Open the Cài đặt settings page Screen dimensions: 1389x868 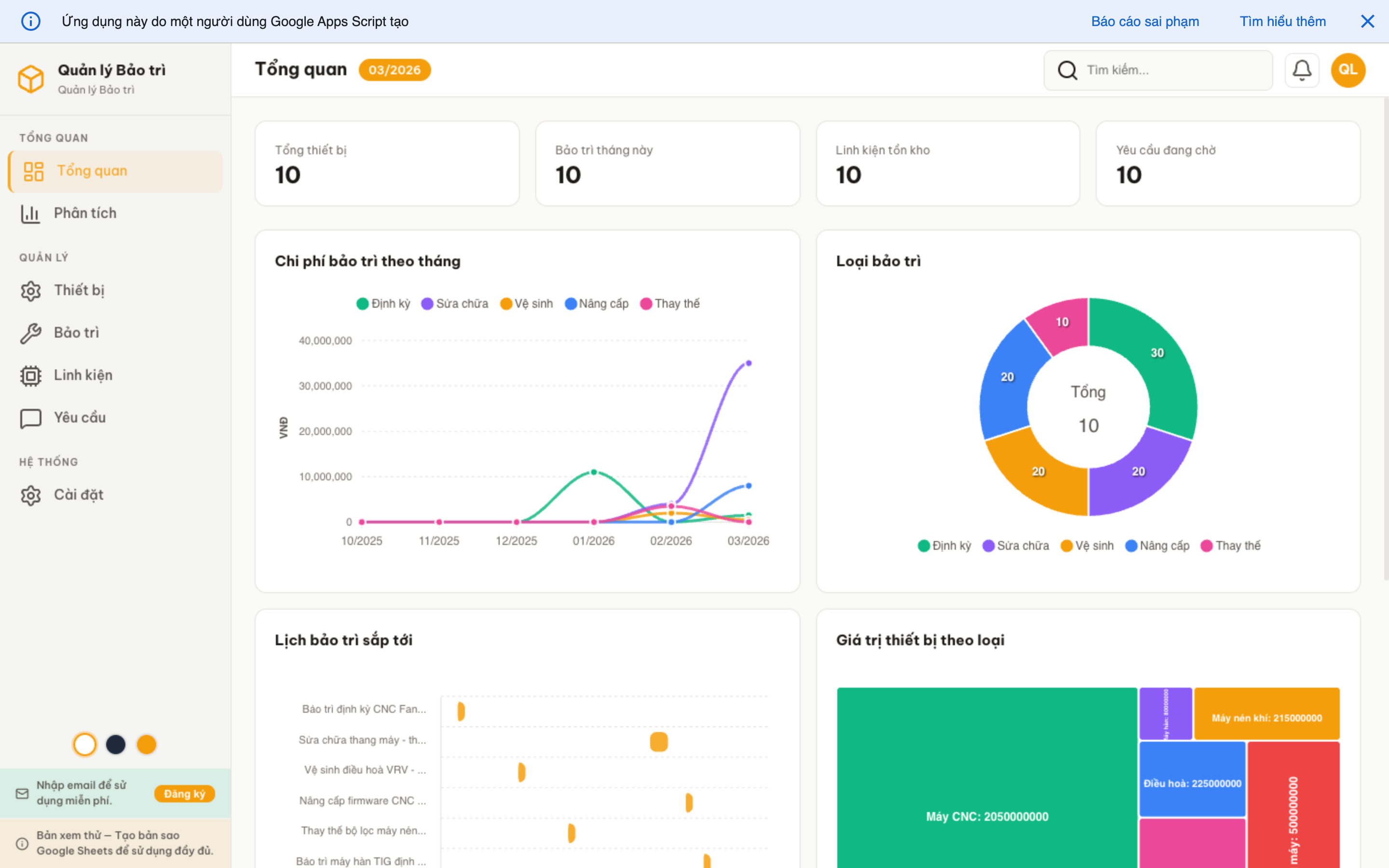(78, 495)
